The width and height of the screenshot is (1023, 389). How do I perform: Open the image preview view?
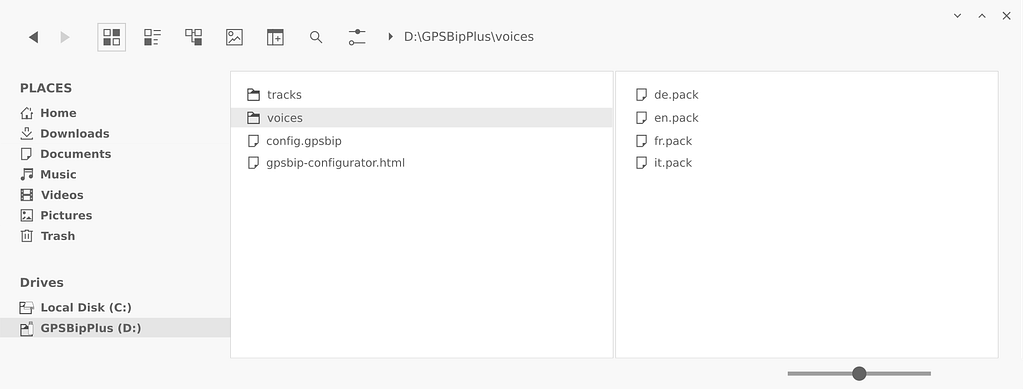(x=234, y=37)
